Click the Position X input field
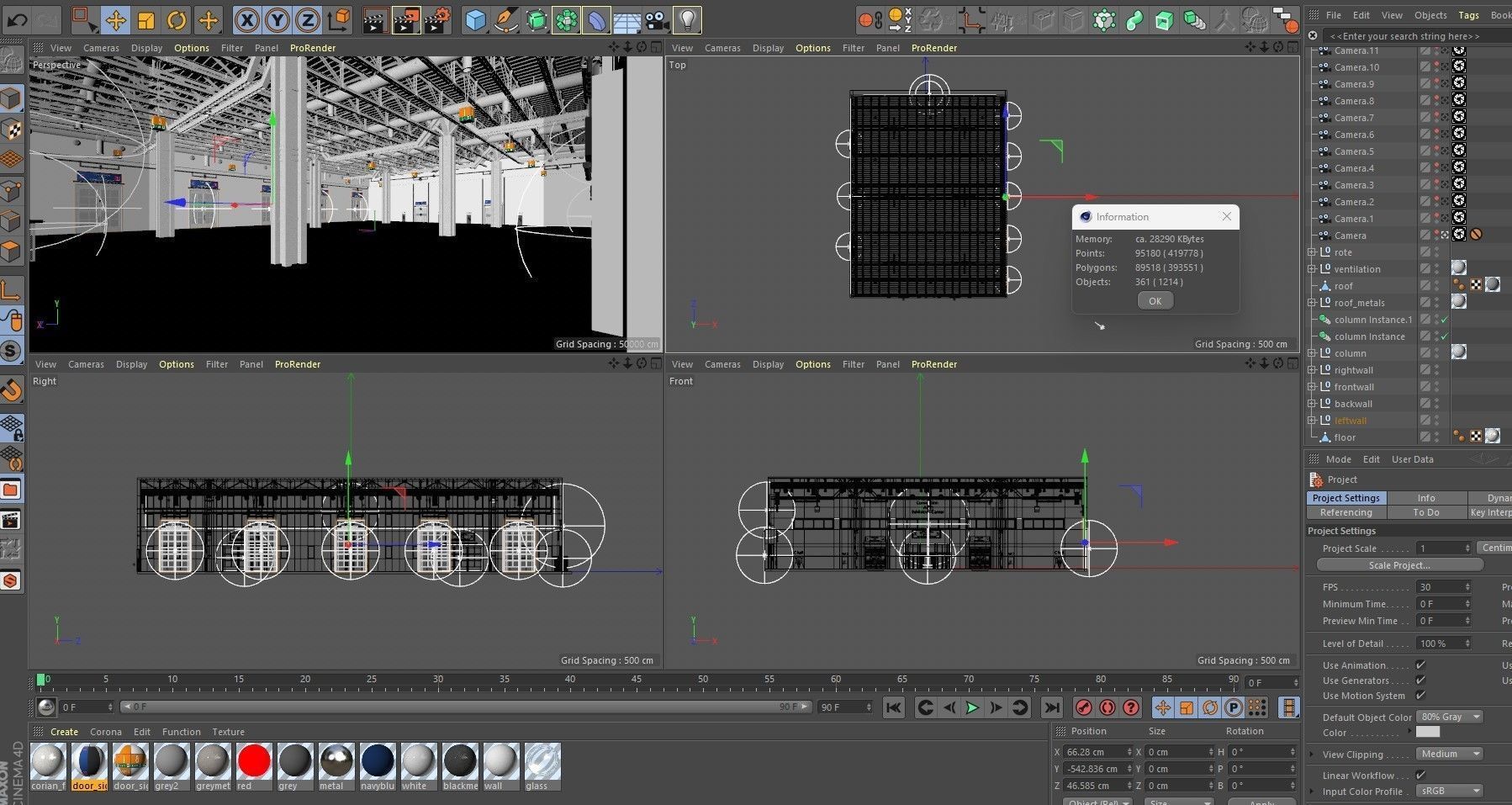 click(x=1097, y=752)
